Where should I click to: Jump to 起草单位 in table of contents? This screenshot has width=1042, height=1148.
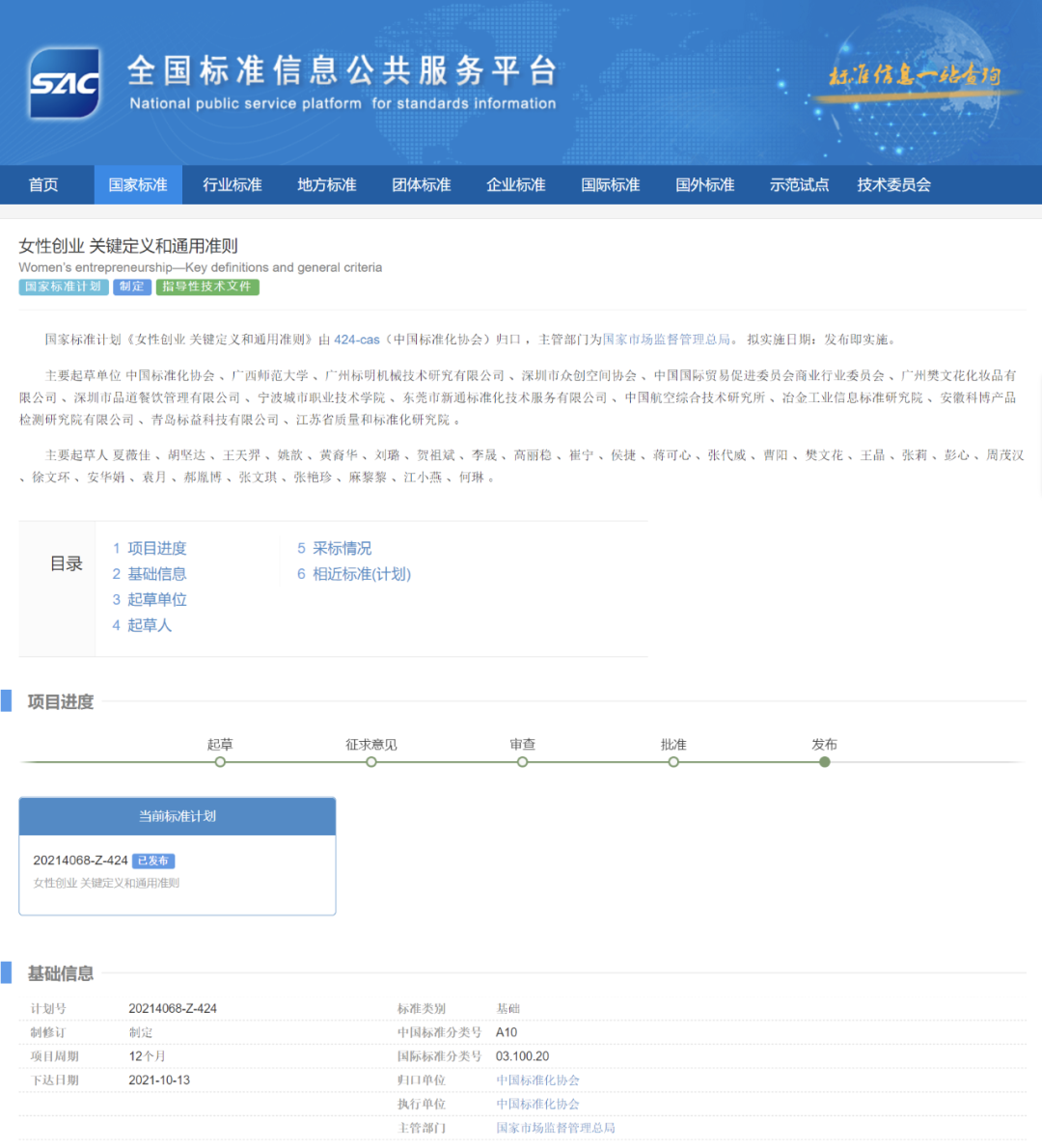click(156, 599)
